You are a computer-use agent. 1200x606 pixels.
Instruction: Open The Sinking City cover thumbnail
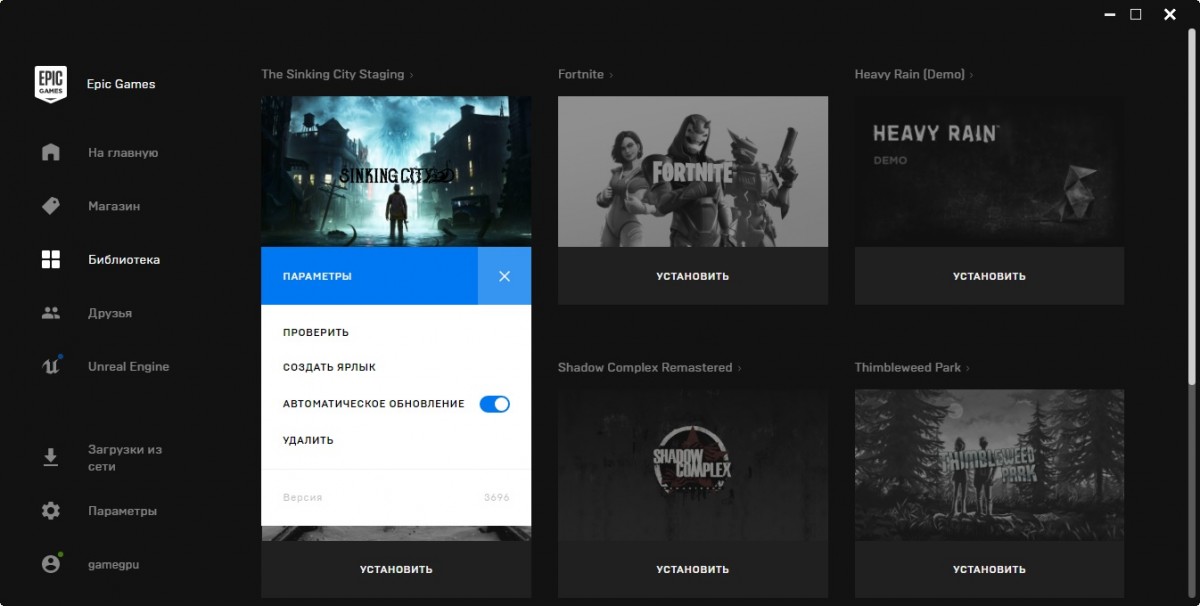point(396,171)
